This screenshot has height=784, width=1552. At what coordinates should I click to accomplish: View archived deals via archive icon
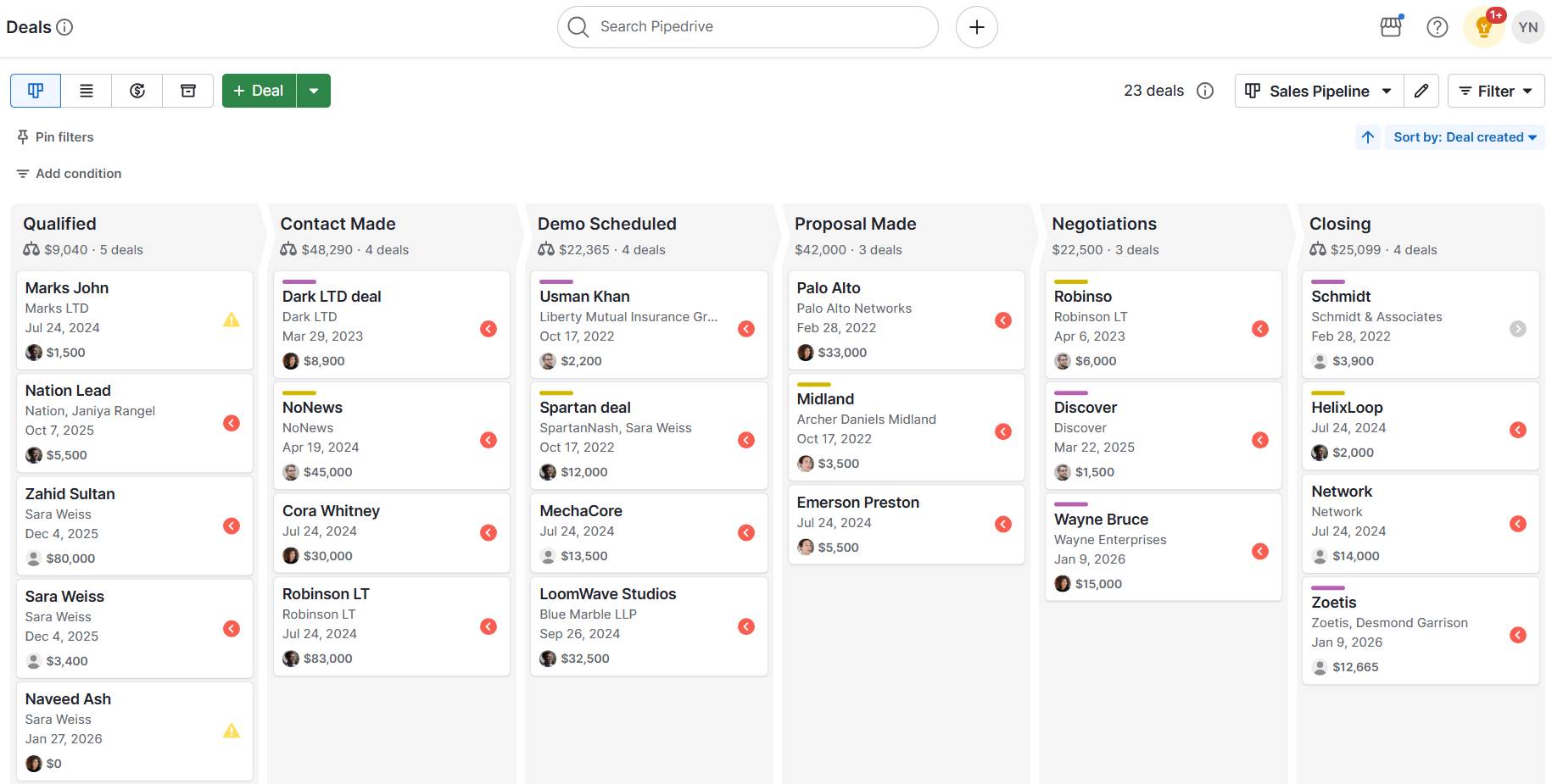pos(187,90)
